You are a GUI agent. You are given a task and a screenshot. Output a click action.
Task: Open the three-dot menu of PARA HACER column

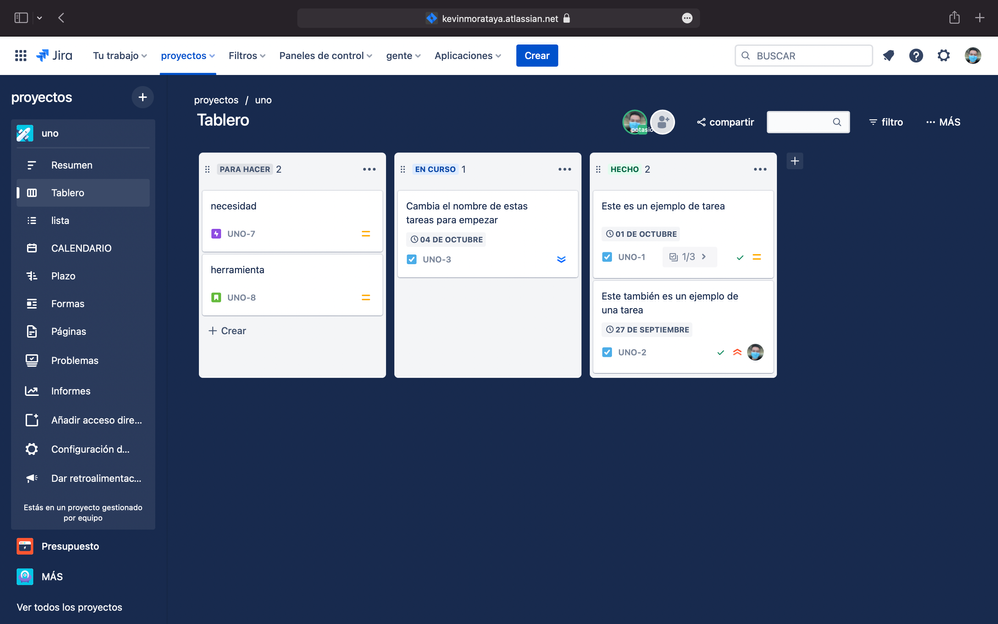click(x=369, y=169)
